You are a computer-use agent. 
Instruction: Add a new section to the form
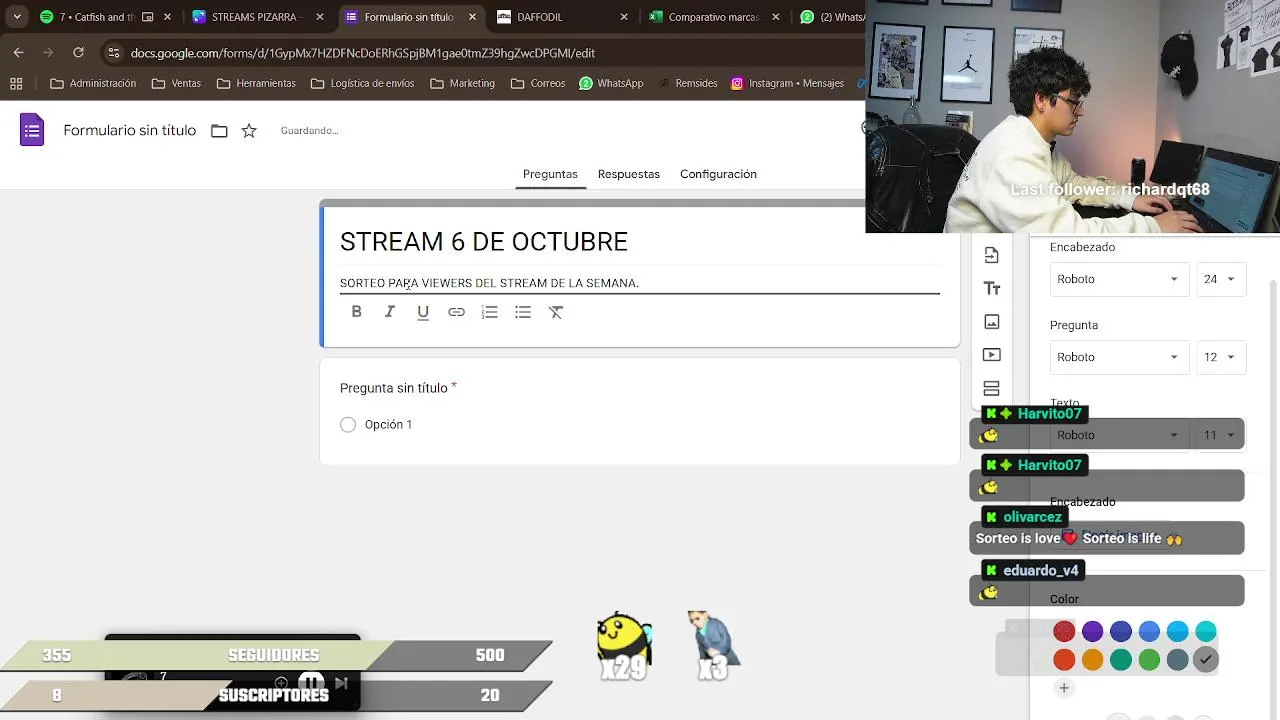tap(992, 388)
